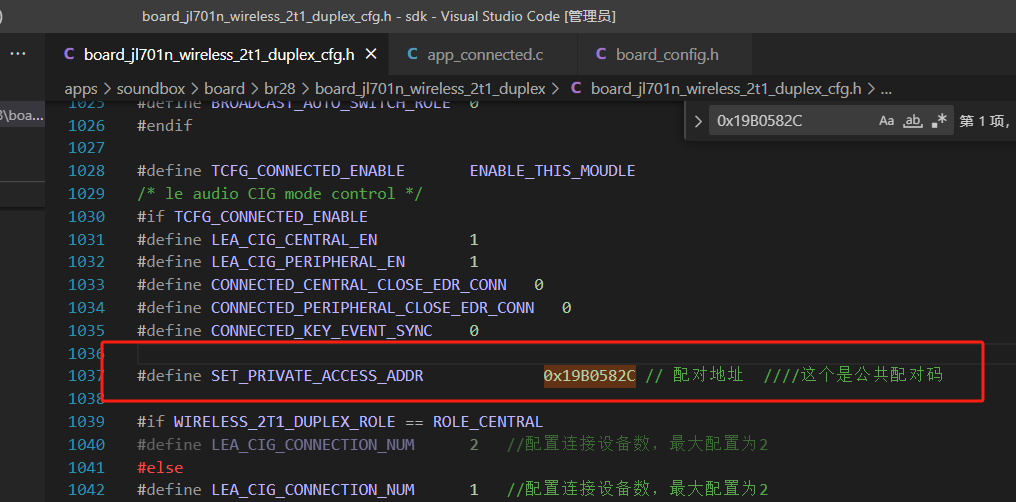Click the highlighted 0x19B0582C match in code
Screen dimensions: 1016x502
[x=590, y=376]
